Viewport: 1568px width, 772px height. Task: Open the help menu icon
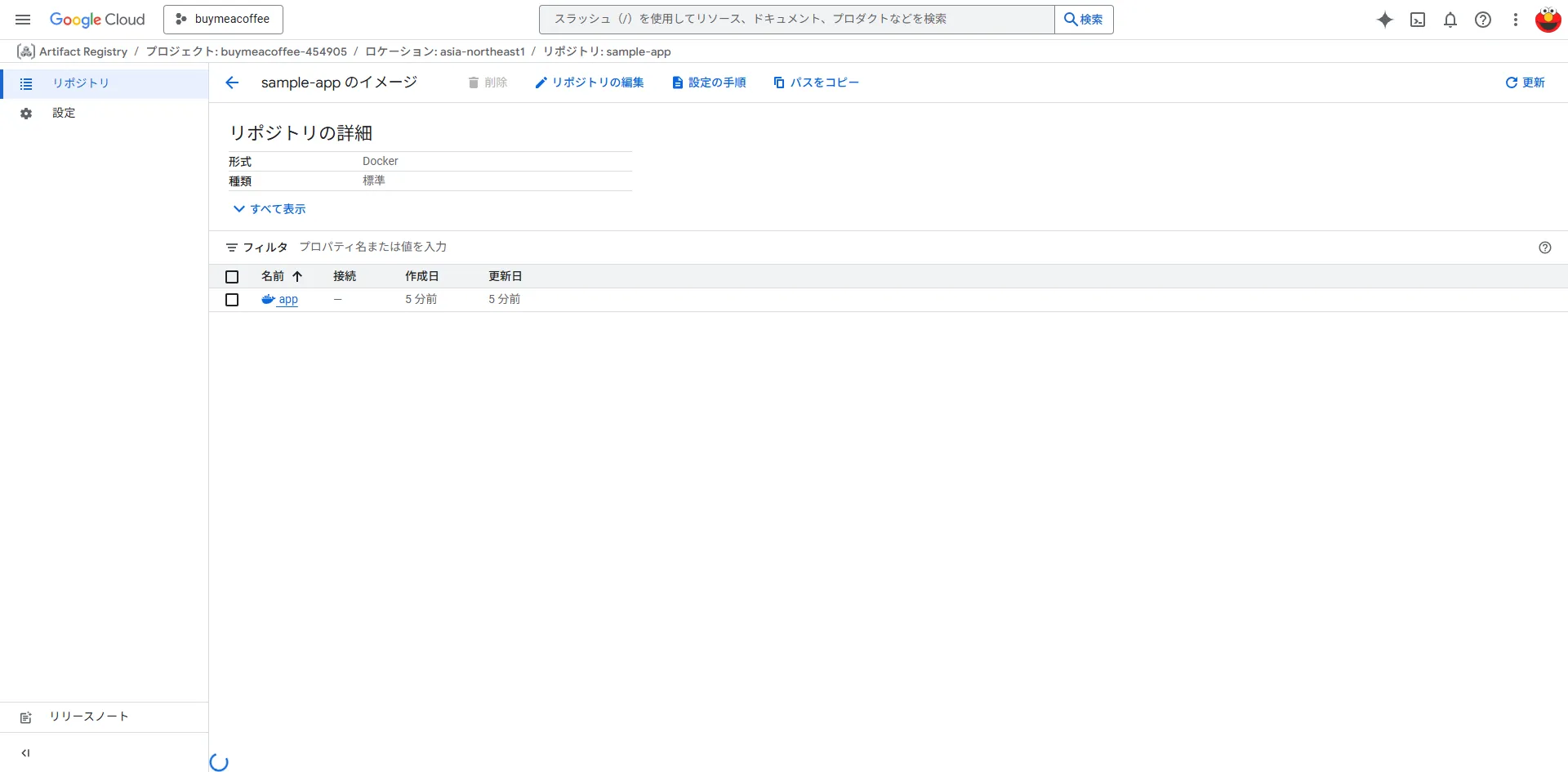coord(1483,20)
